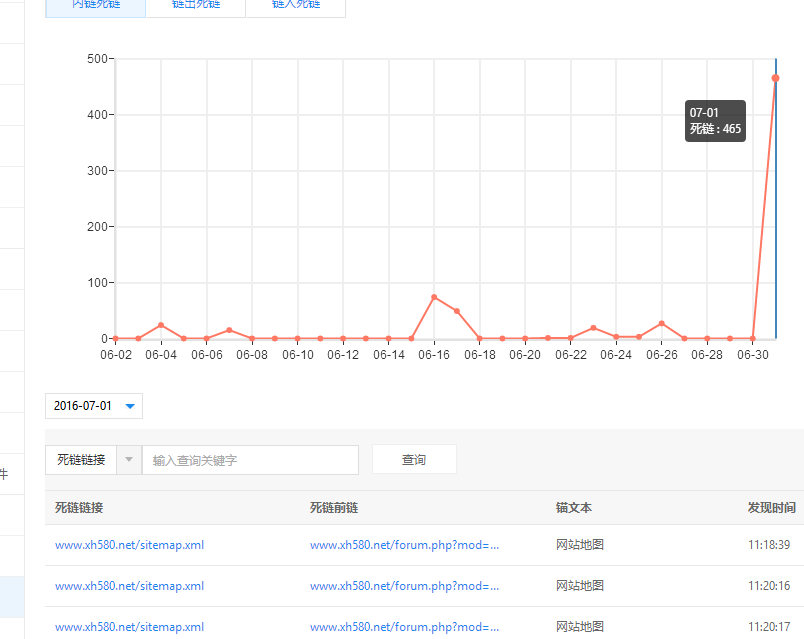Open the 2016-07-01 date dropdown
This screenshot has width=804, height=639.
[x=94, y=406]
